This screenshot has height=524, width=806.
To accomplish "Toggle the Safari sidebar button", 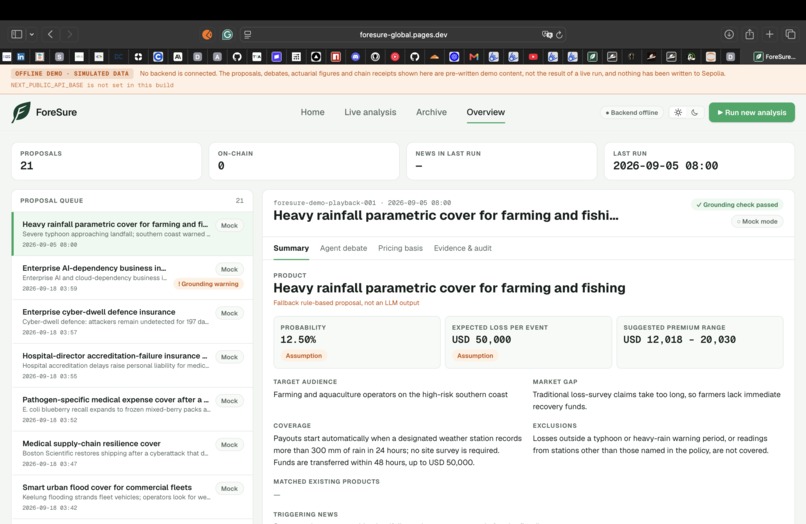I will [x=16, y=34].
